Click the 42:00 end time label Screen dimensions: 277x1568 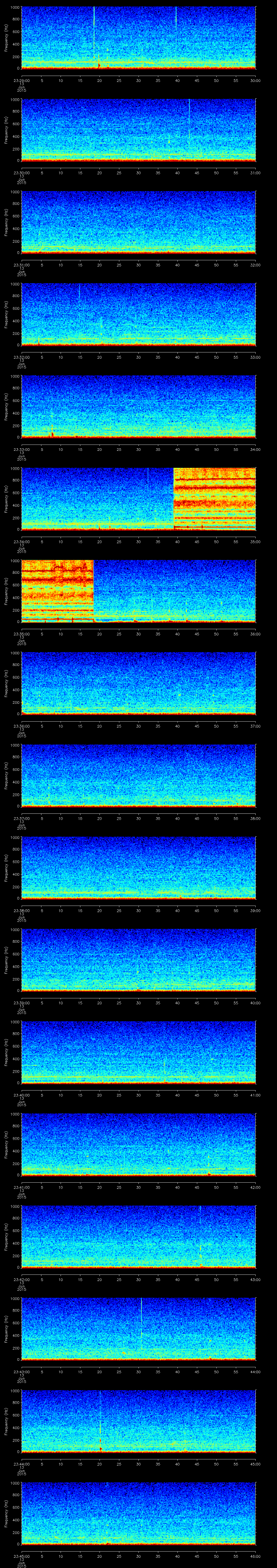point(255,1187)
